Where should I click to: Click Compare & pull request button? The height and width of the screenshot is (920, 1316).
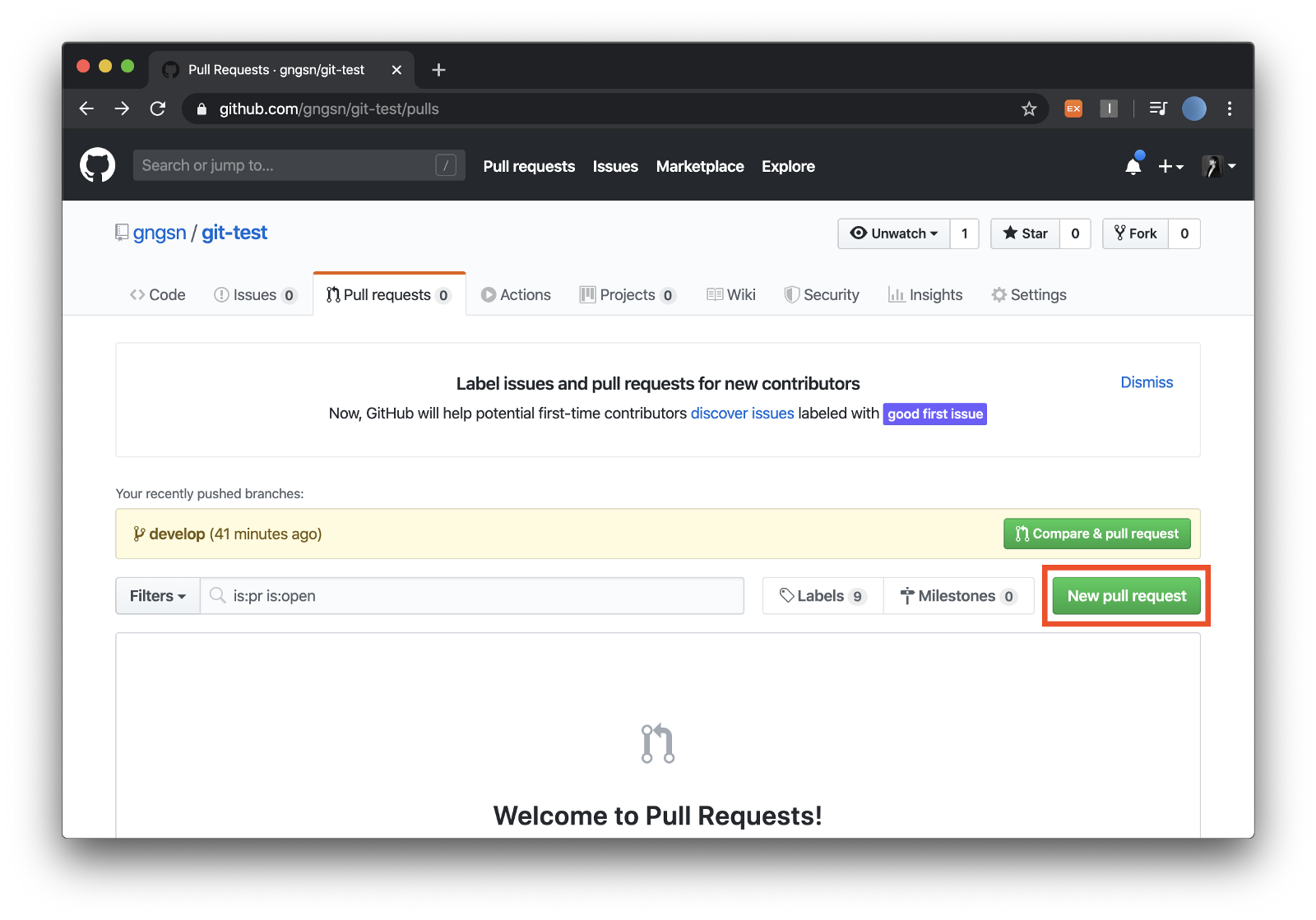tap(1096, 534)
